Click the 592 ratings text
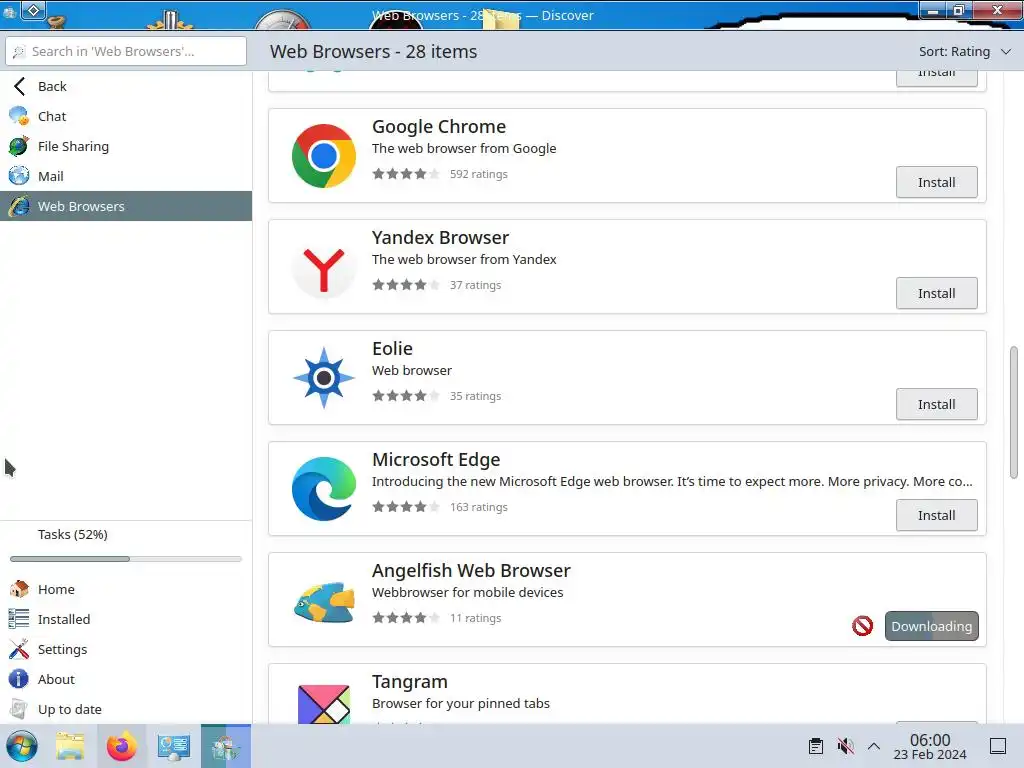 tap(479, 174)
